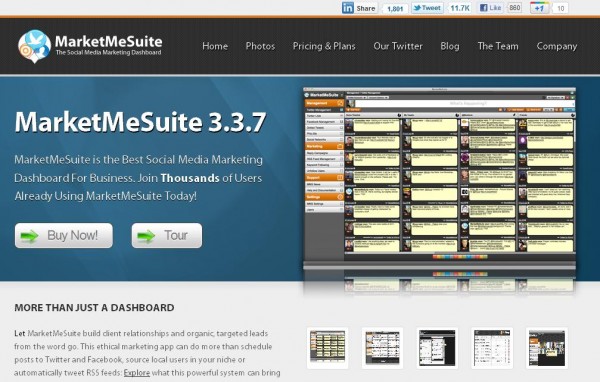Screen dimensions: 600x382
Task: Open Pricing & Plans page
Action: point(324,46)
